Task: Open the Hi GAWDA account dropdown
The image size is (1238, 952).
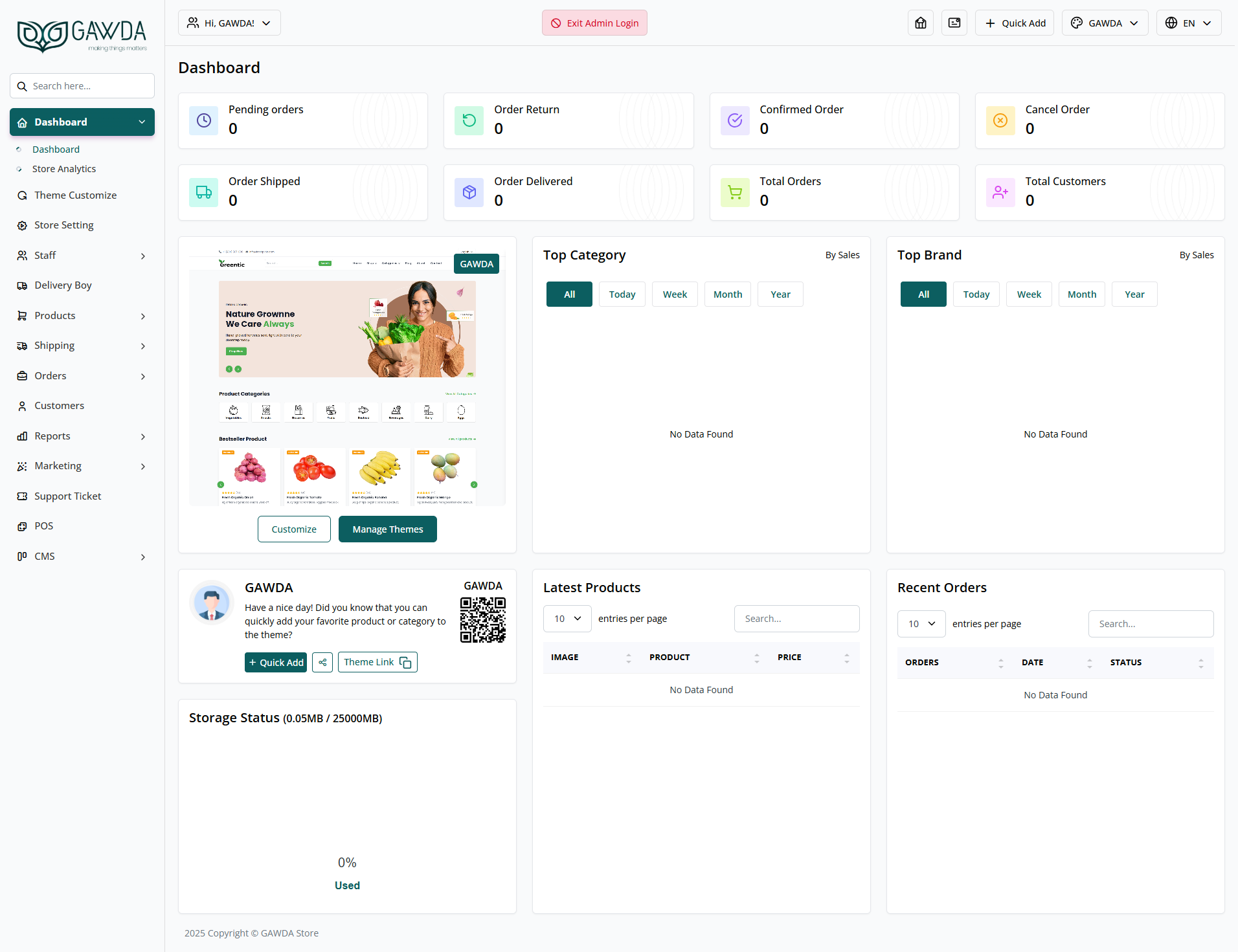Action: 229,23
